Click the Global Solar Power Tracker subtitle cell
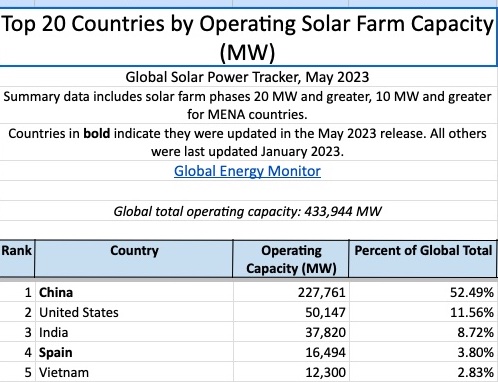Viewport: 498px width, 382px height. point(248,77)
